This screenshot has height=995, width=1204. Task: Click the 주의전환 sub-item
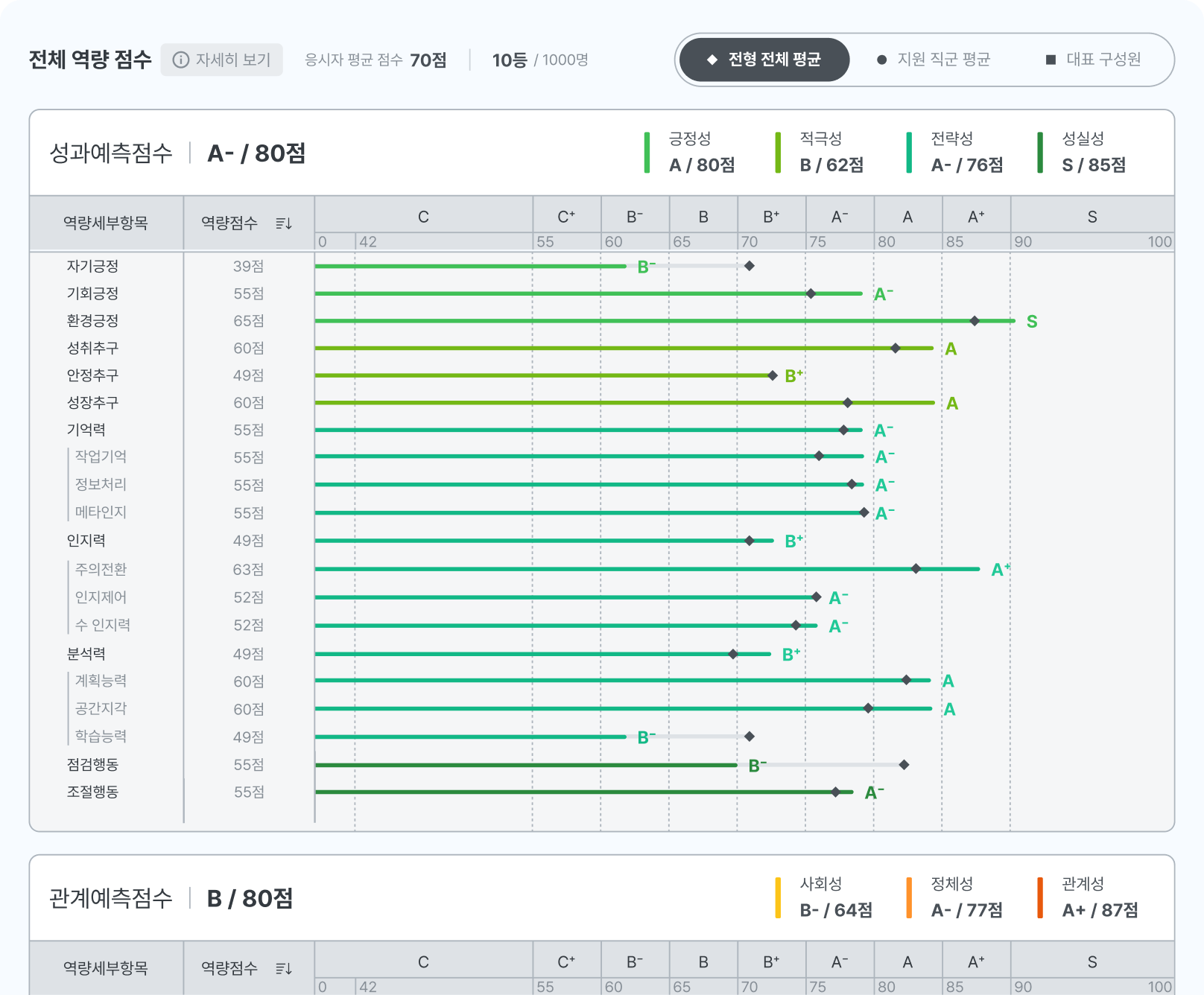click(x=101, y=569)
